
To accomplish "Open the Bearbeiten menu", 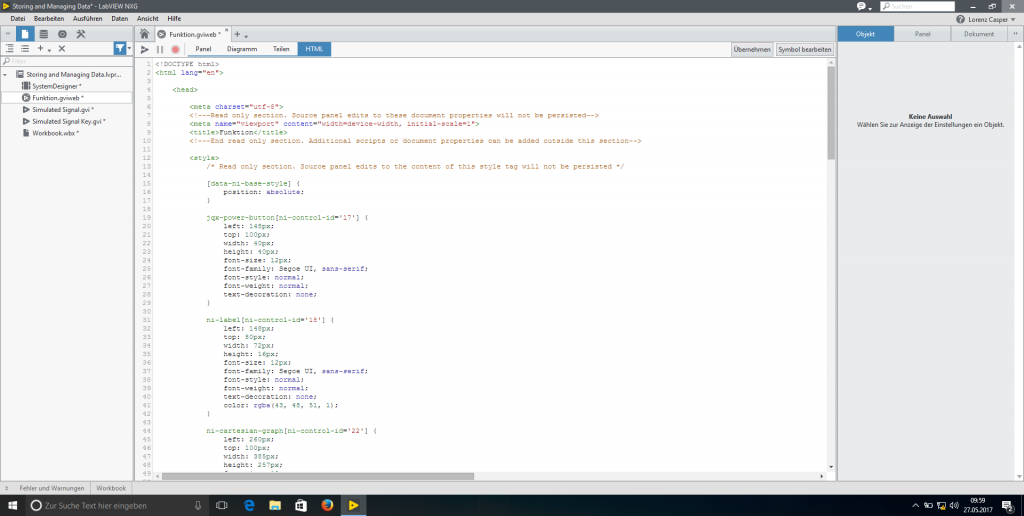I will tap(49, 19).
